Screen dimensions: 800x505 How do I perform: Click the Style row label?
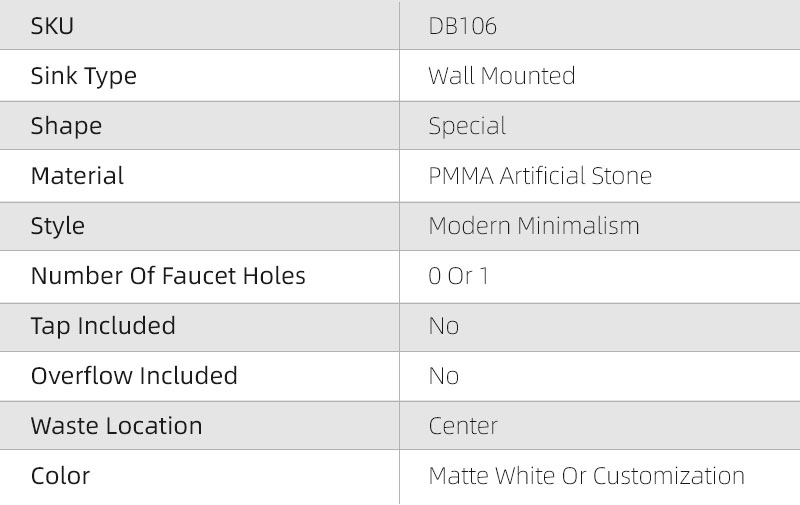pos(58,226)
